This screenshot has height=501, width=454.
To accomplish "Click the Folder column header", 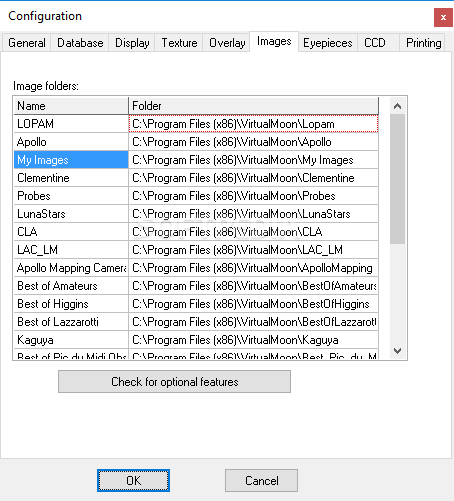I will pos(254,106).
